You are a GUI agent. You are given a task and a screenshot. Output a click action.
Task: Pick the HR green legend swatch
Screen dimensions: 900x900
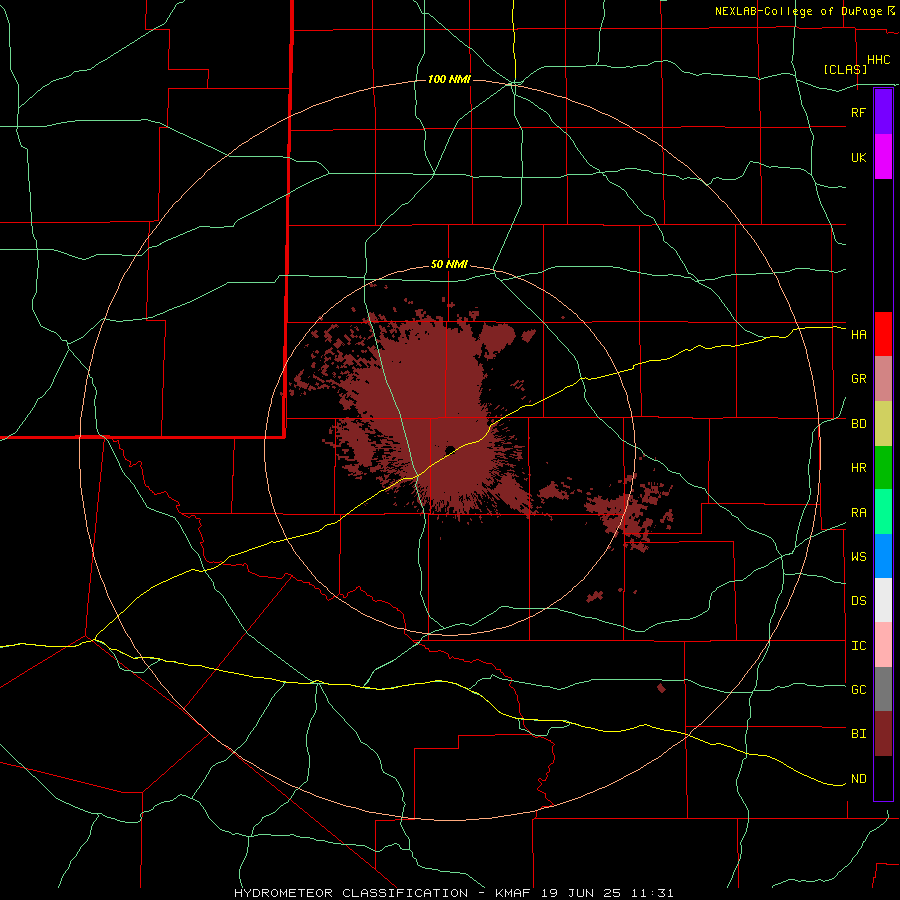(x=883, y=468)
